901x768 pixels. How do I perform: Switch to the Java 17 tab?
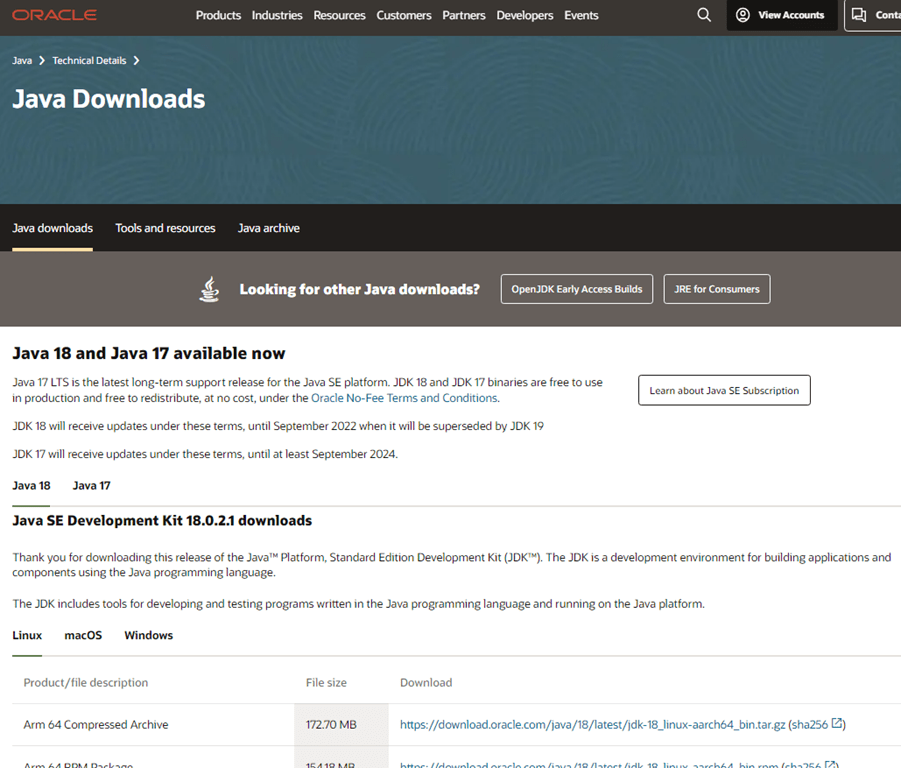pyautogui.click(x=91, y=486)
